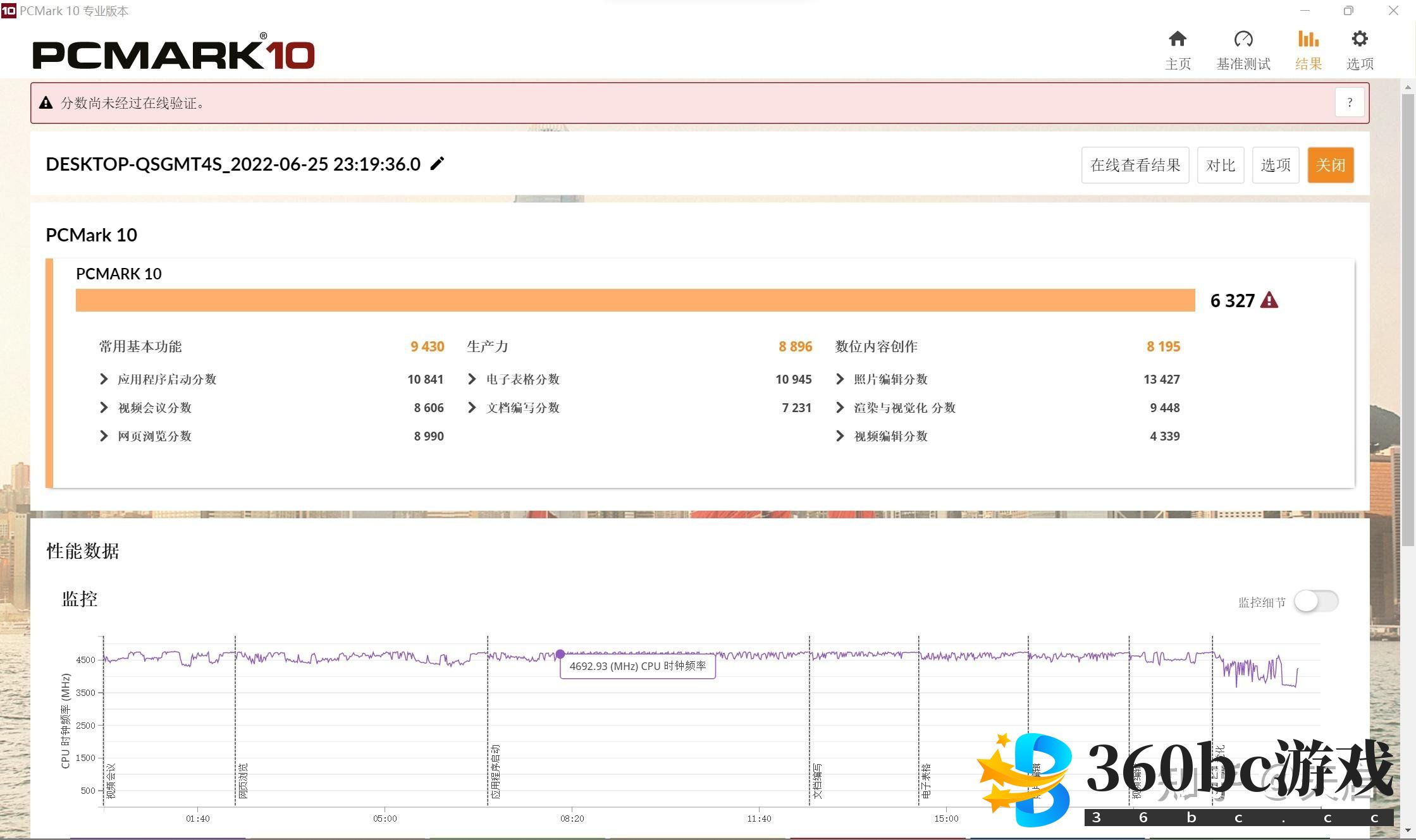Viewport: 1416px width, 840px height.
Task: Click the pencil icon to rename the result
Action: tap(437, 164)
